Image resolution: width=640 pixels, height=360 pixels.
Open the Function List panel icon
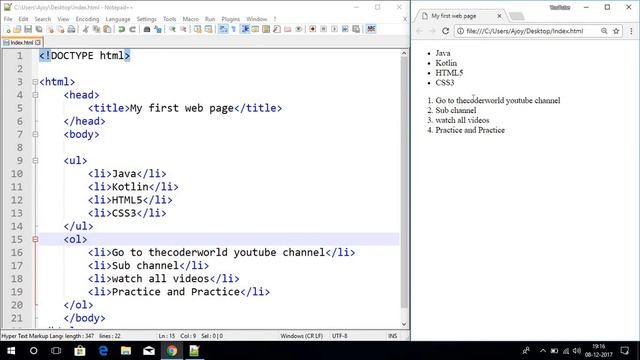(277, 29)
